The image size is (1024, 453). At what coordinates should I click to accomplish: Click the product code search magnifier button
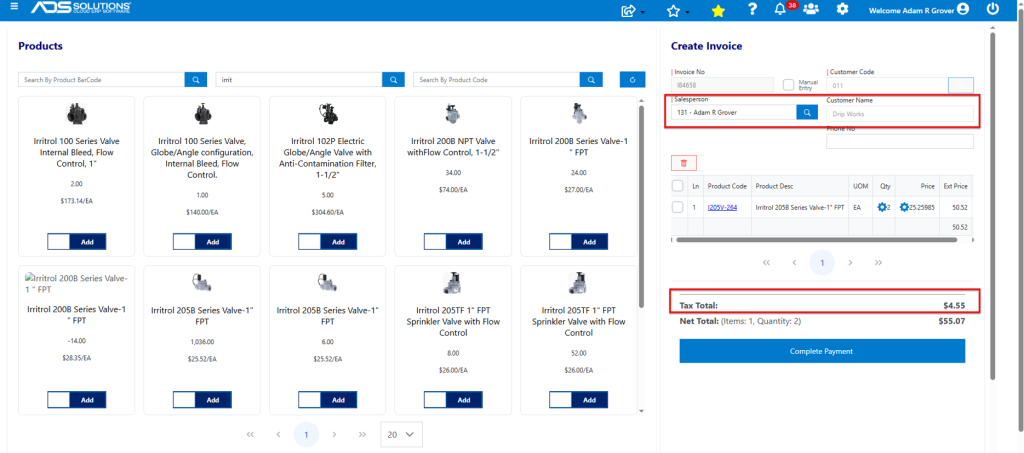[x=590, y=80]
